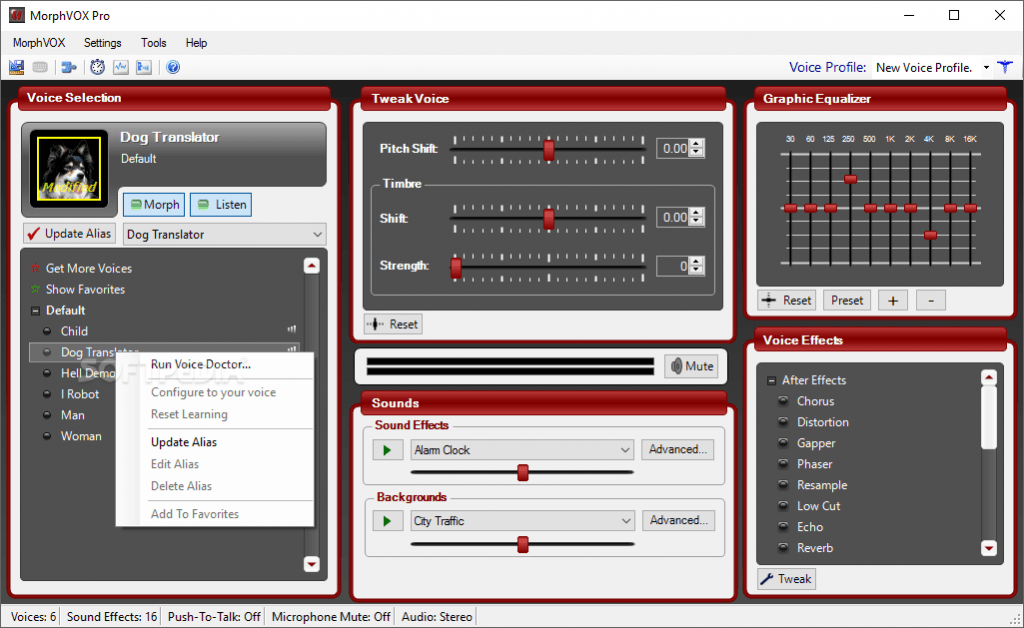Click the waveform meter toolbar icon

coord(120,67)
